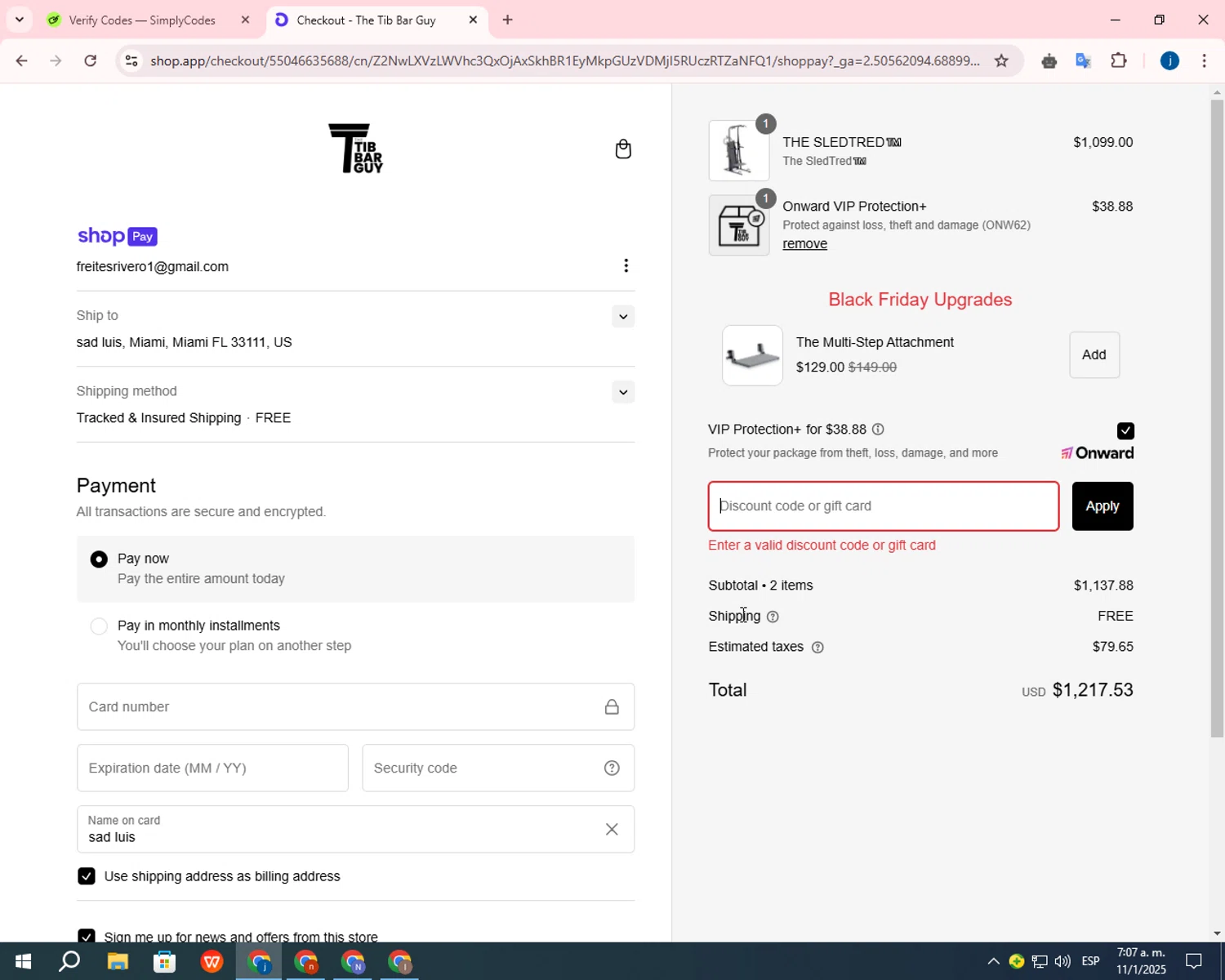The width and height of the screenshot is (1225, 980).
Task: Expand the Shipping method section
Action: click(x=623, y=393)
